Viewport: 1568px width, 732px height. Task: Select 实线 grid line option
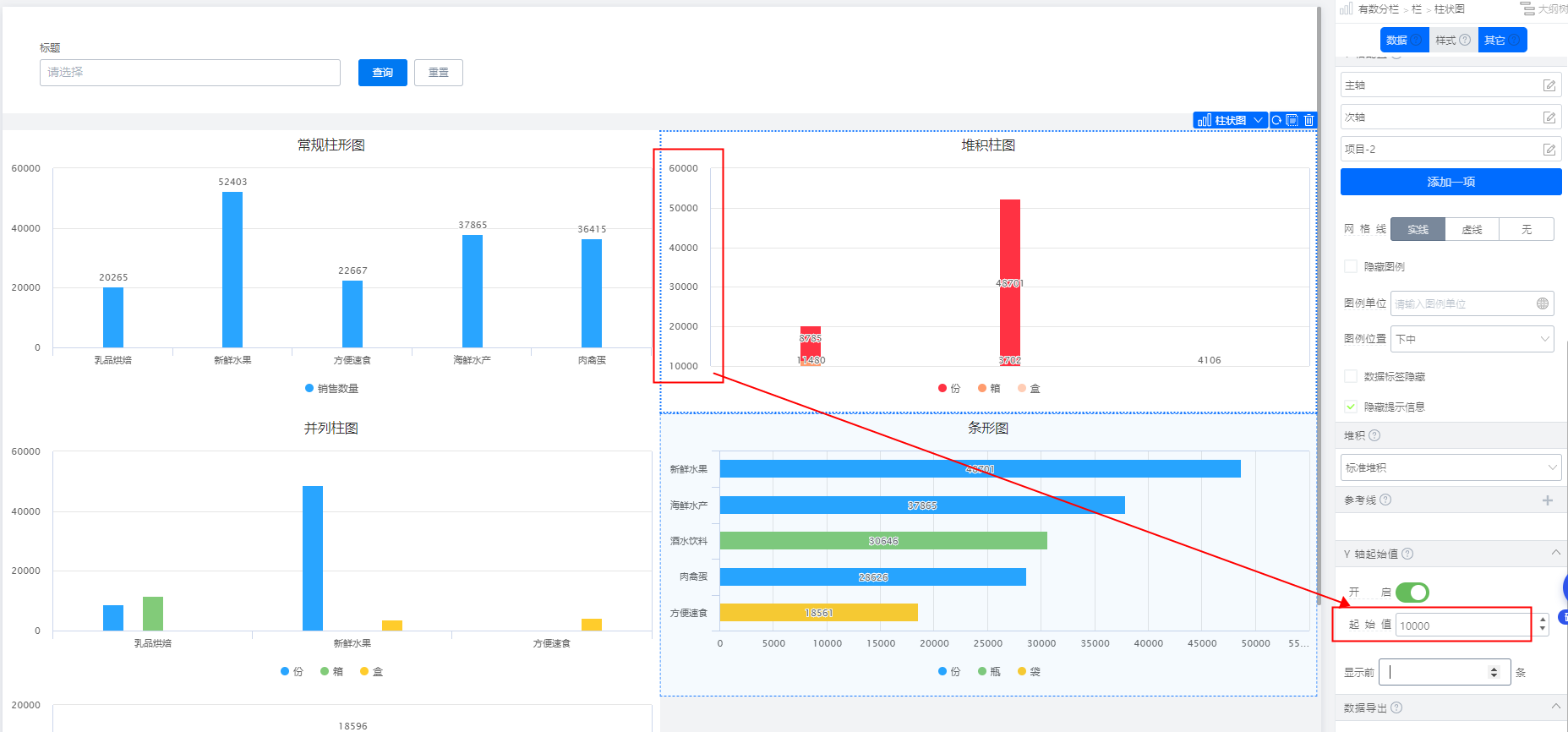(1418, 229)
